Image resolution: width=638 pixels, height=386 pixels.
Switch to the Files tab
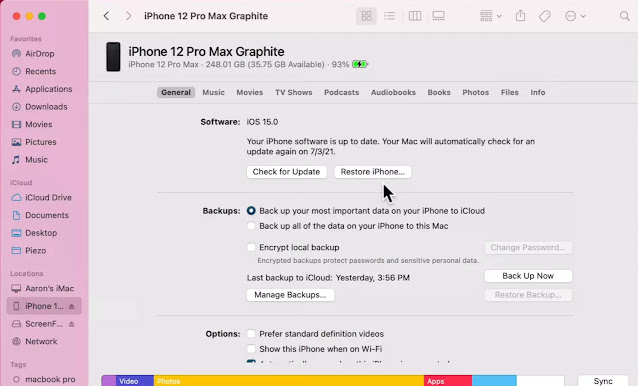509,92
